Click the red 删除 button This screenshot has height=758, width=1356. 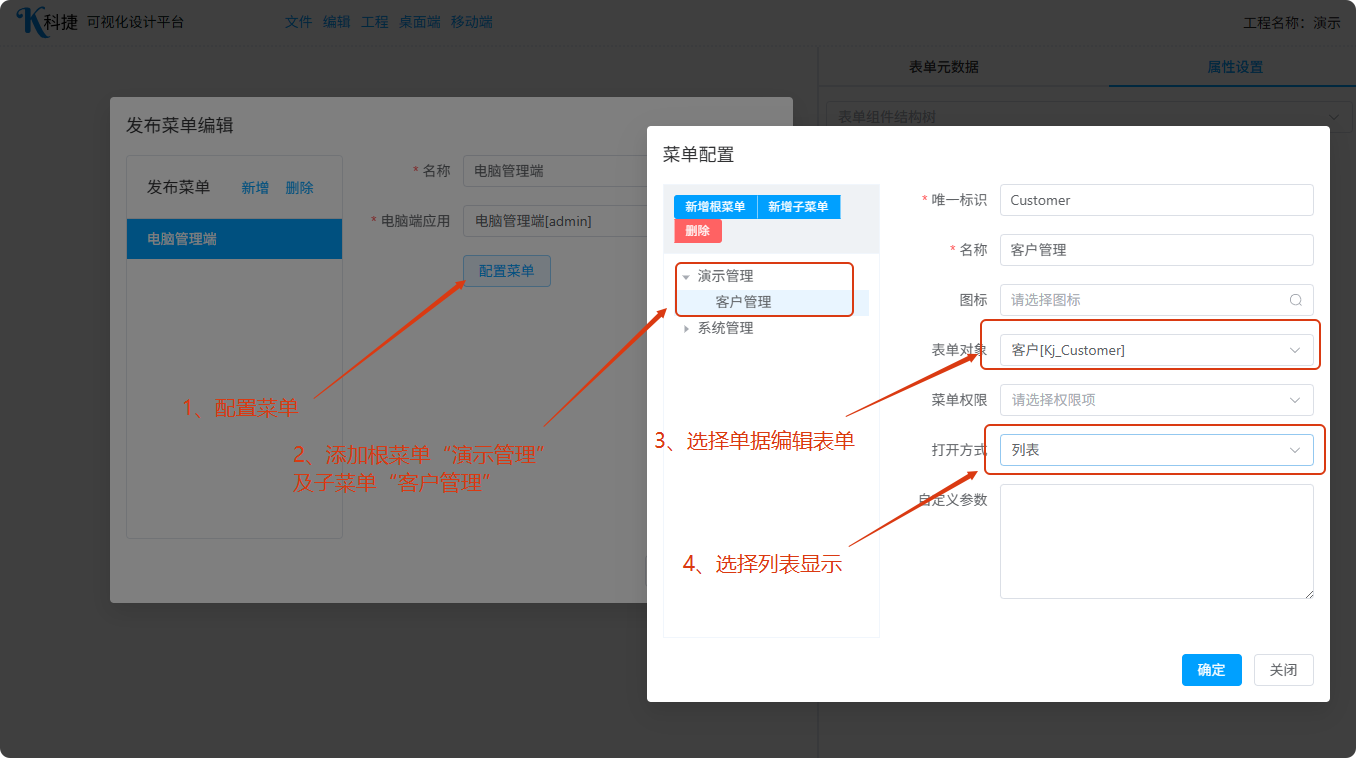click(x=697, y=231)
